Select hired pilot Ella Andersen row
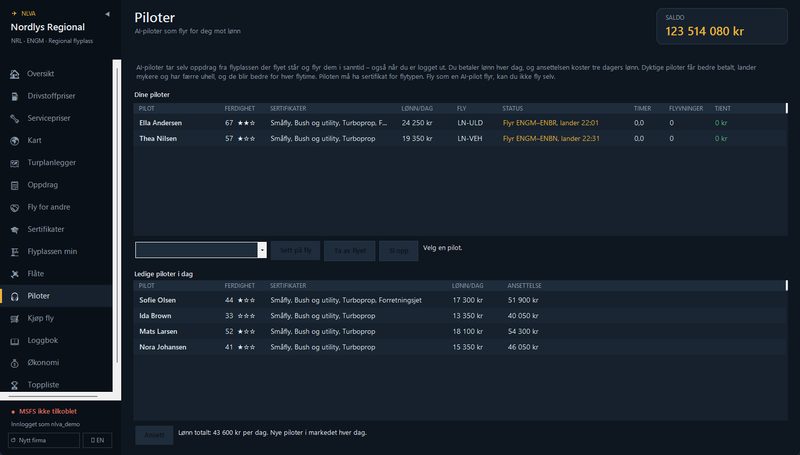Image resolution: width=800 pixels, height=455 pixels. pos(460,123)
